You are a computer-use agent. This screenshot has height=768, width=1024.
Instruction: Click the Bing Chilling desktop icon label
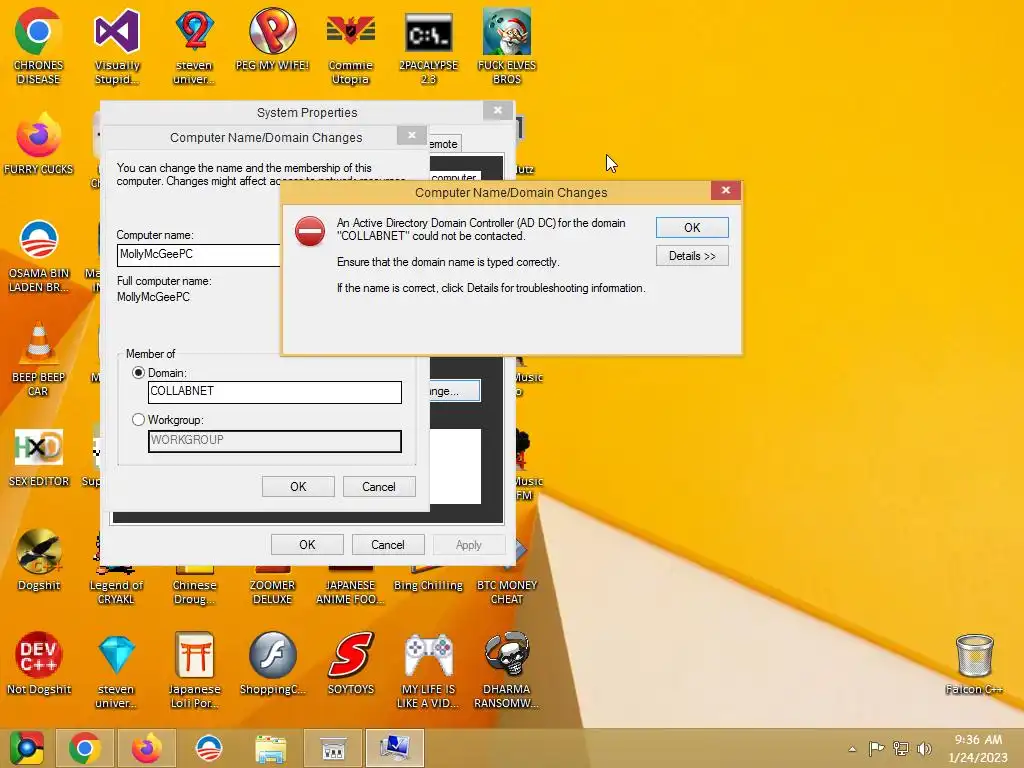pos(428,585)
